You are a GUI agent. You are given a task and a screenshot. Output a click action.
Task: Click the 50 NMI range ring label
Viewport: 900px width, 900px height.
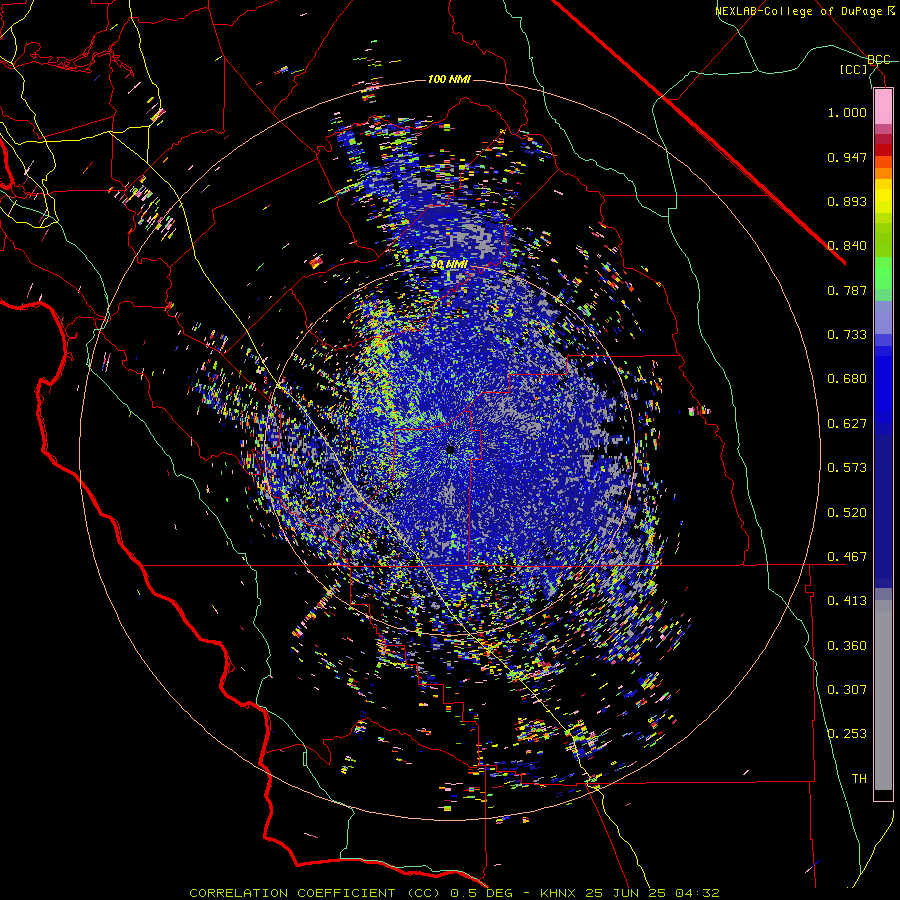click(x=449, y=265)
